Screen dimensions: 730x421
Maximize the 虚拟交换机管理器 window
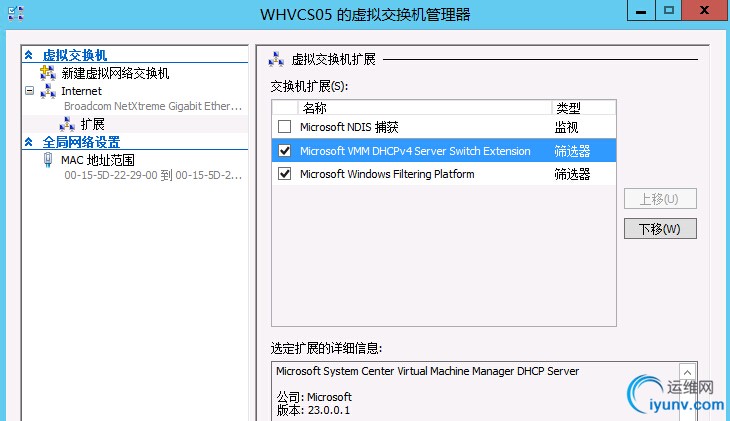[669, 10]
